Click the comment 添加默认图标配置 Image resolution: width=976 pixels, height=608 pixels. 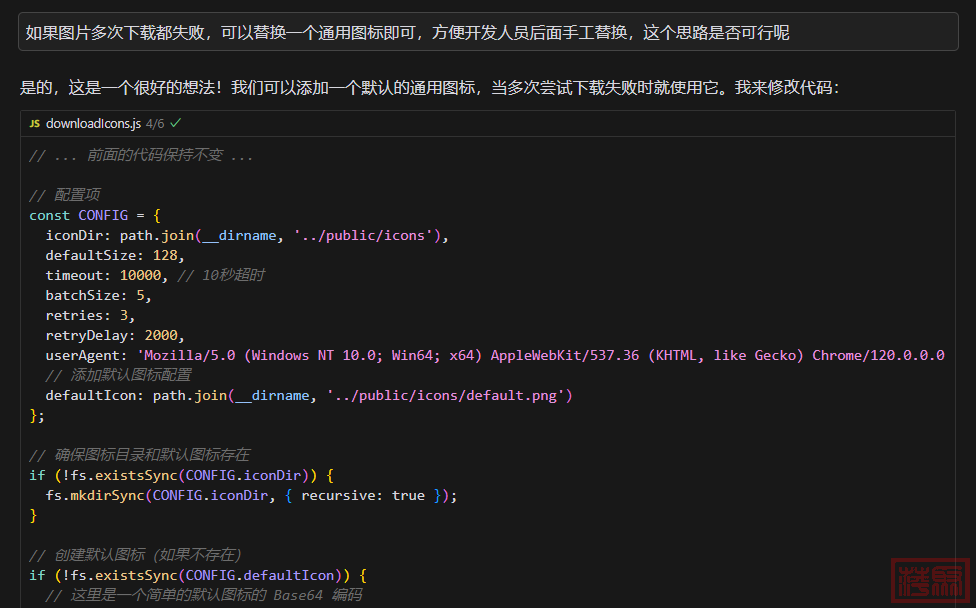118,375
